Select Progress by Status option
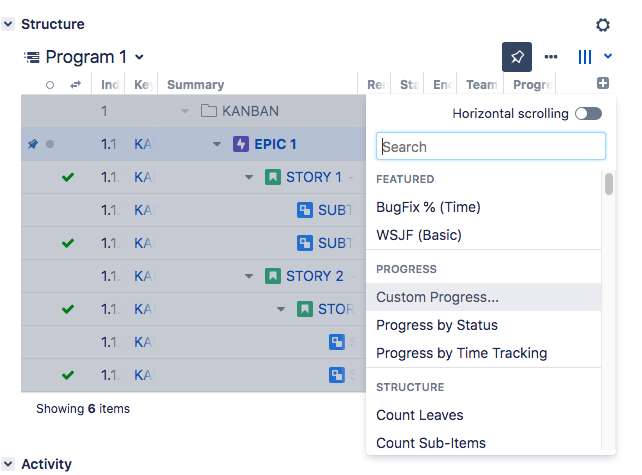 436,325
